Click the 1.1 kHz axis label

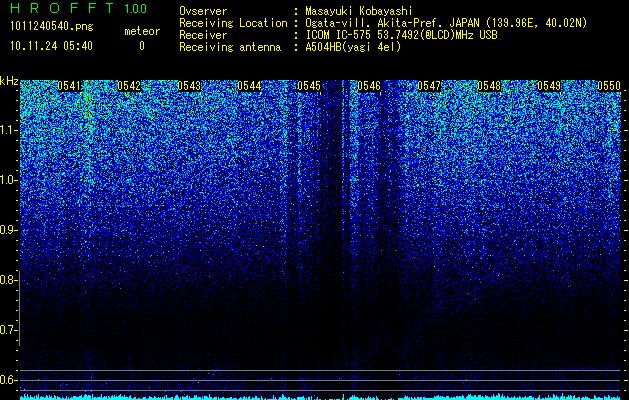(x=8, y=130)
